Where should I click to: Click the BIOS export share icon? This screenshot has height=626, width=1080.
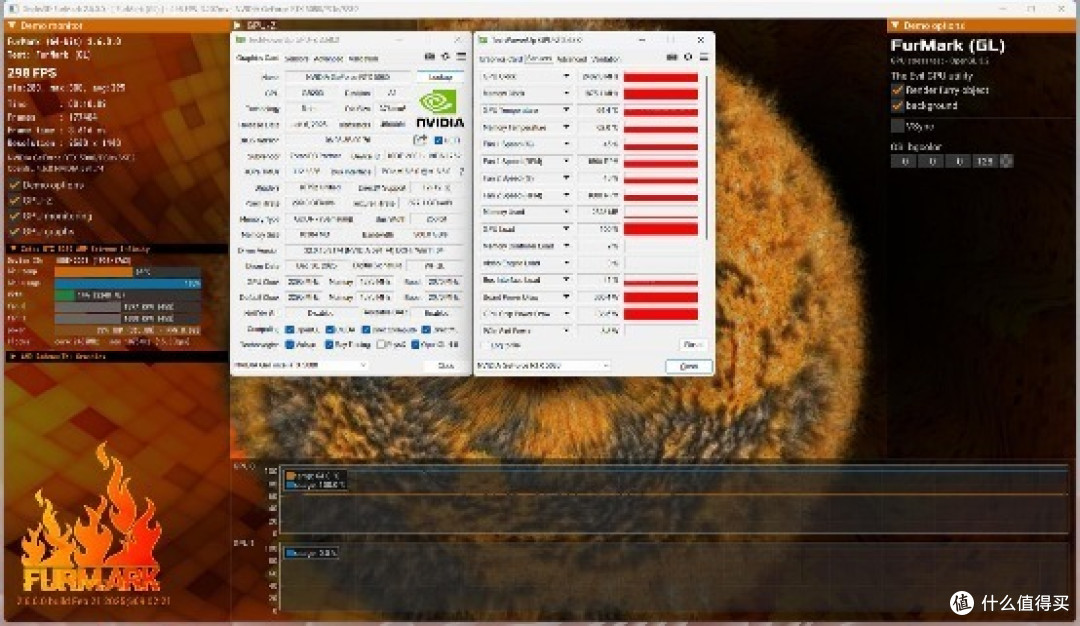419,140
